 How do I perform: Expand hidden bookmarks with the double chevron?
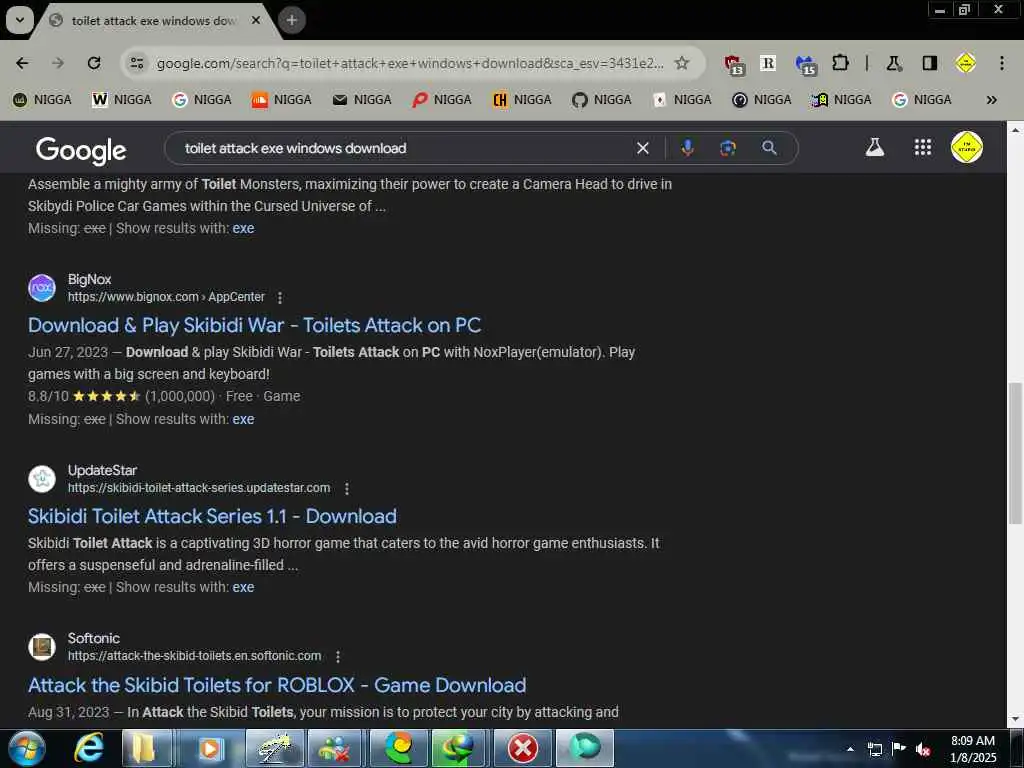[x=991, y=99]
